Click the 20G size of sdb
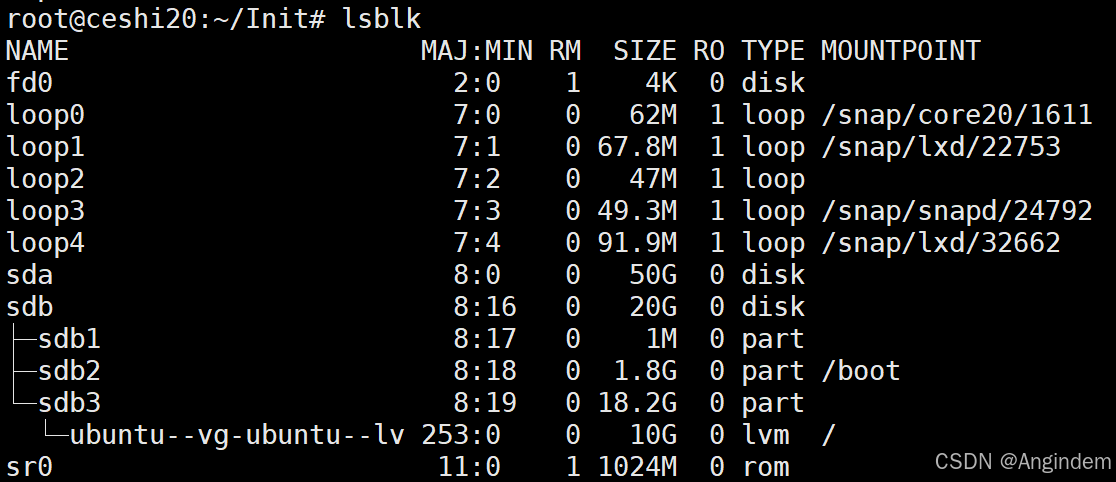 [653, 307]
